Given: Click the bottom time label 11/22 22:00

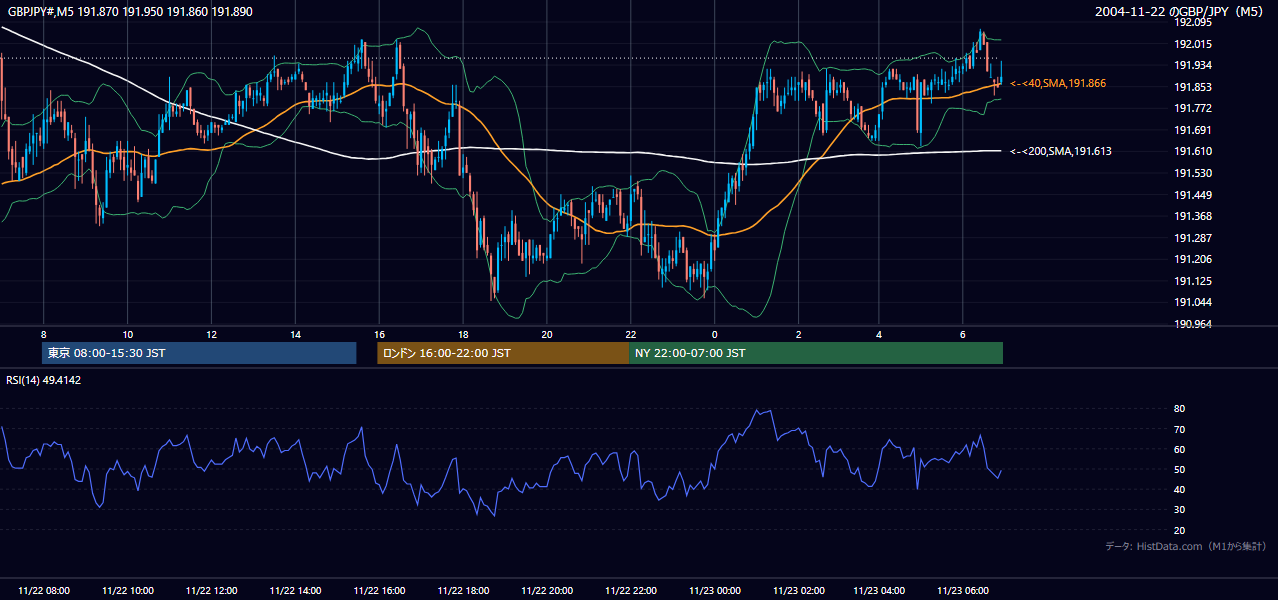Looking at the screenshot, I should coord(631,591).
